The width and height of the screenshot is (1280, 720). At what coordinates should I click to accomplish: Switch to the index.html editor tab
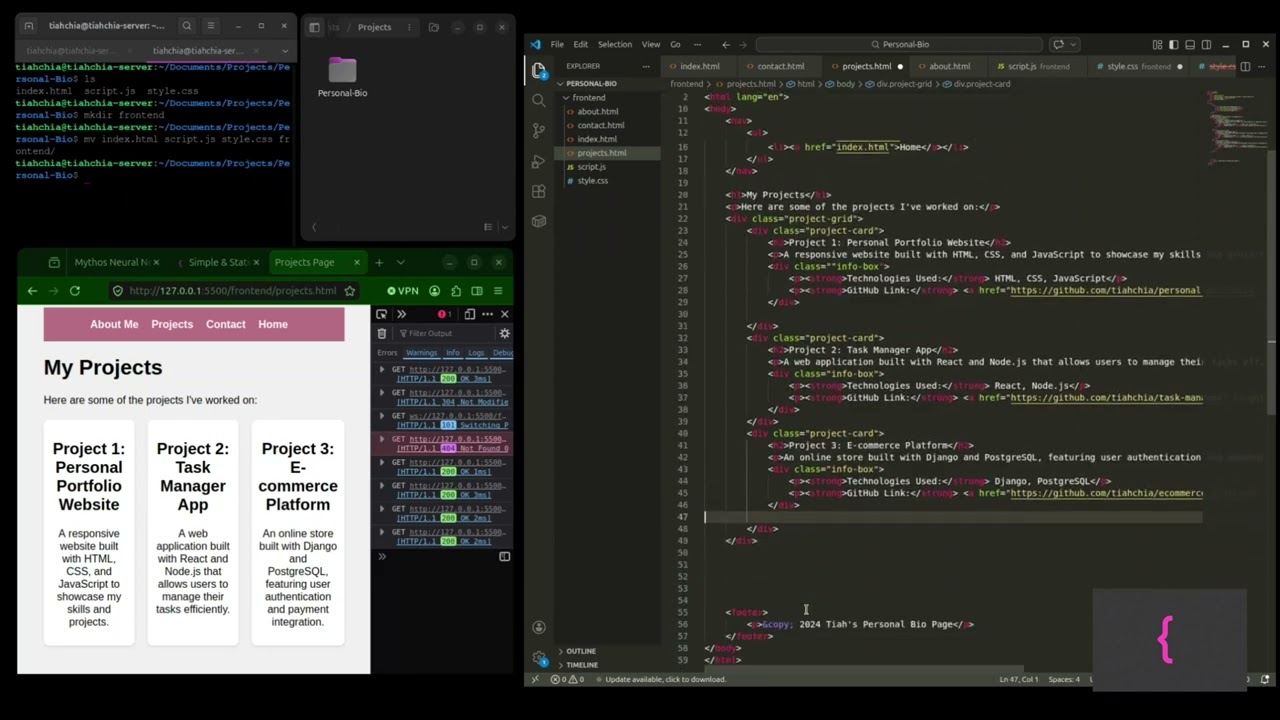(699, 66)
